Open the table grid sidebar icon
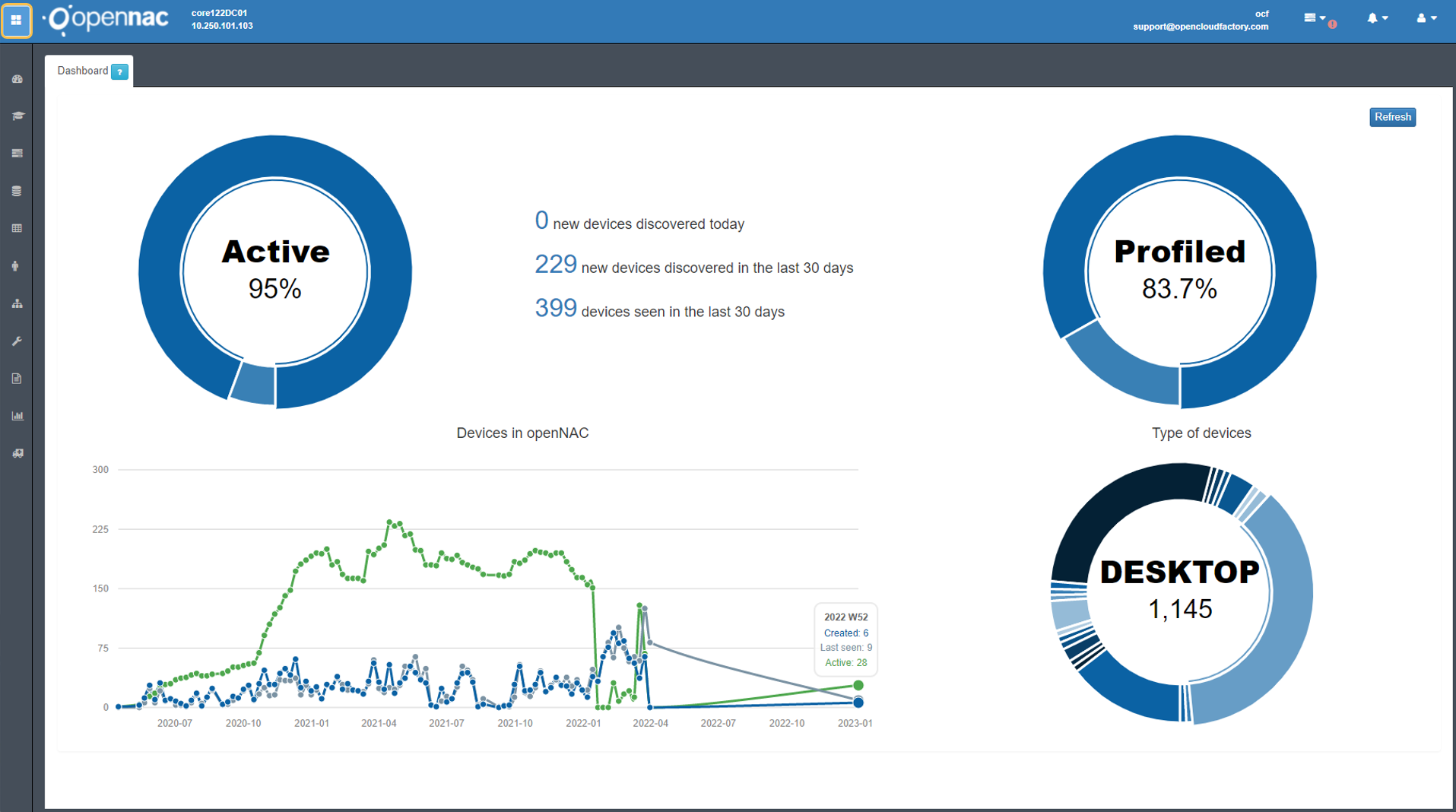Viewport: 1456px width, 812px height. click(x=17, y=228)
